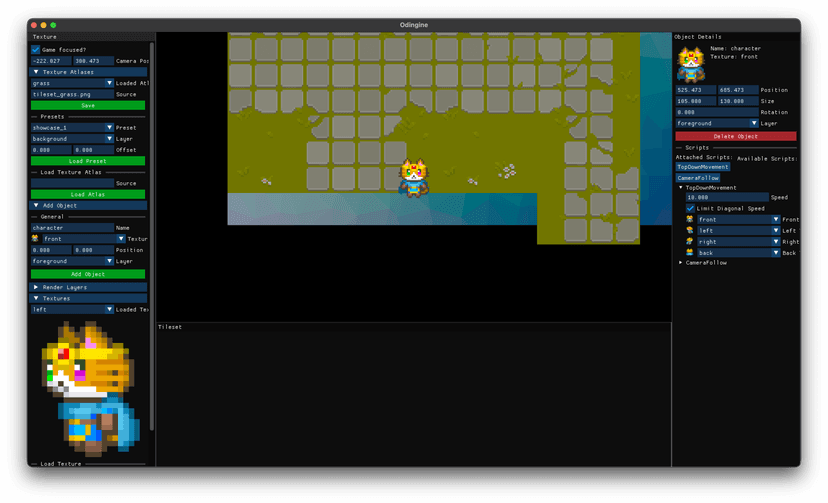Image resolution: width=828 pixels, height=503 pixels.
Task: Click the character sprite in the game viewport
Action: point(413,178)
